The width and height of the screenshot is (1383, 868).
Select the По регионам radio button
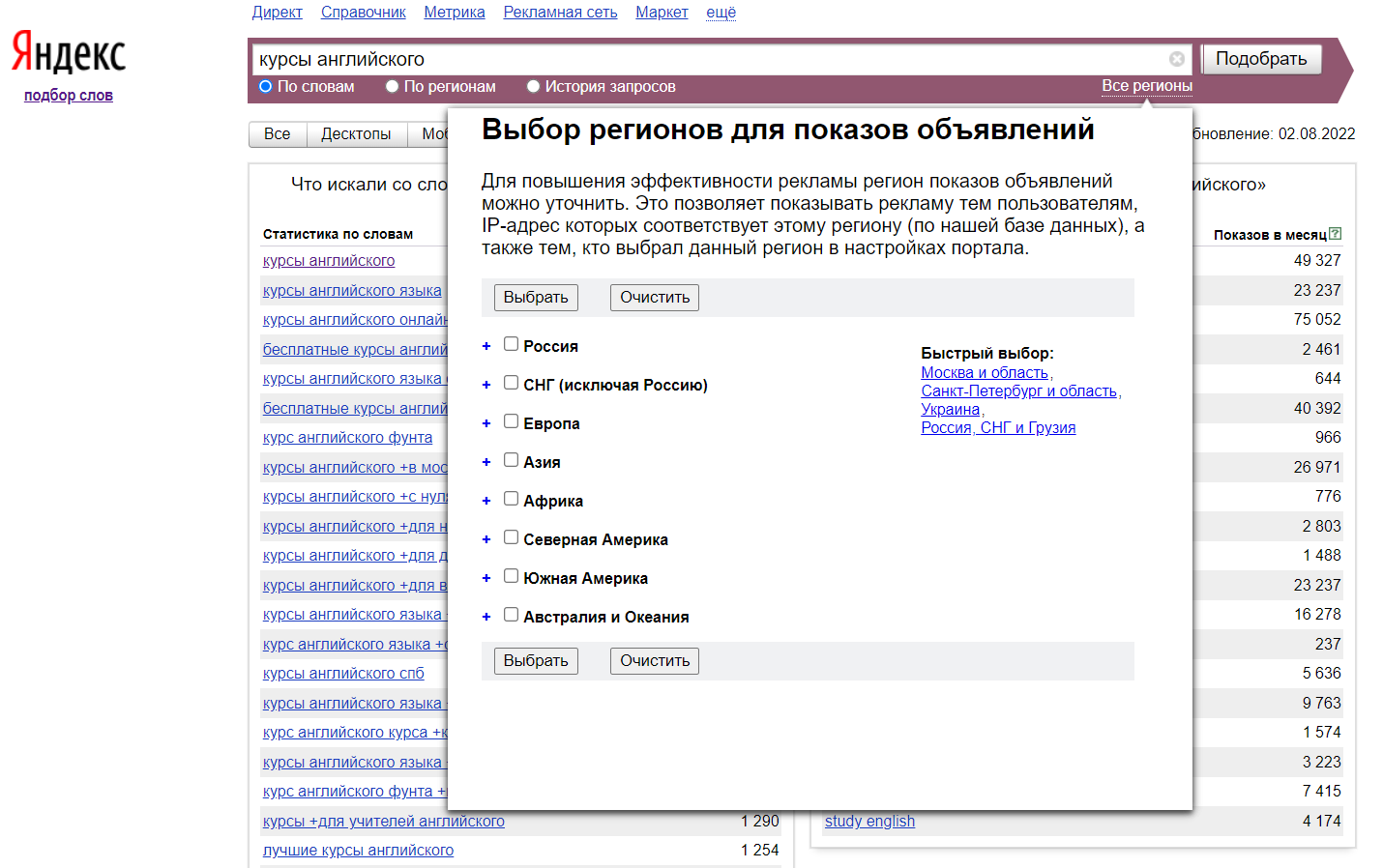pos(393,87)
